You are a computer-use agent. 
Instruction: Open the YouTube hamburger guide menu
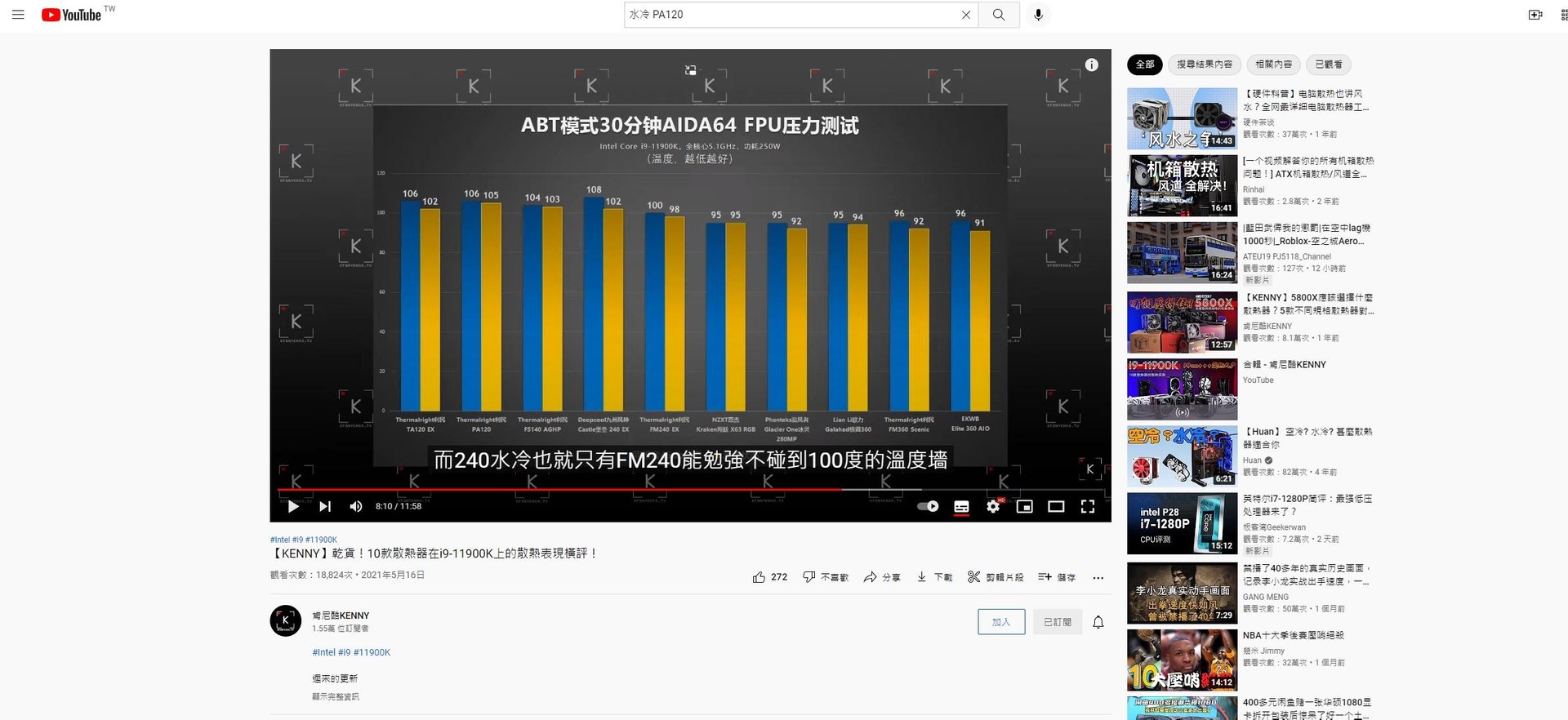point(18,15)
